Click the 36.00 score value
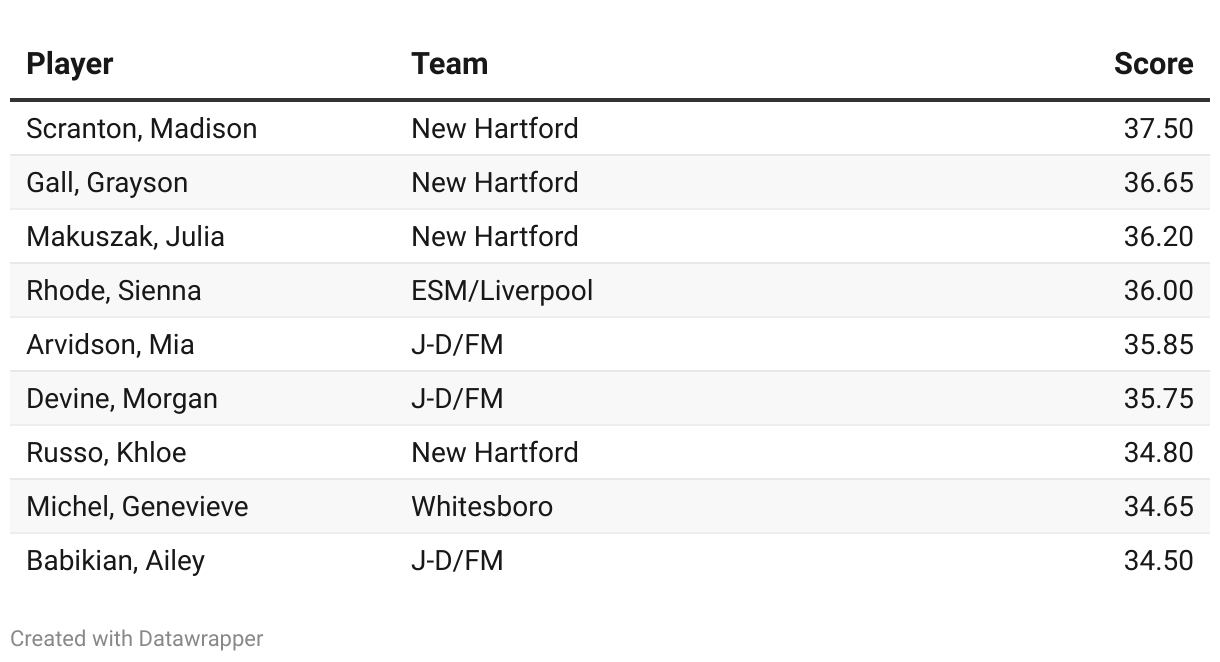This screenshot has height=662, width=1220. 1158,291
